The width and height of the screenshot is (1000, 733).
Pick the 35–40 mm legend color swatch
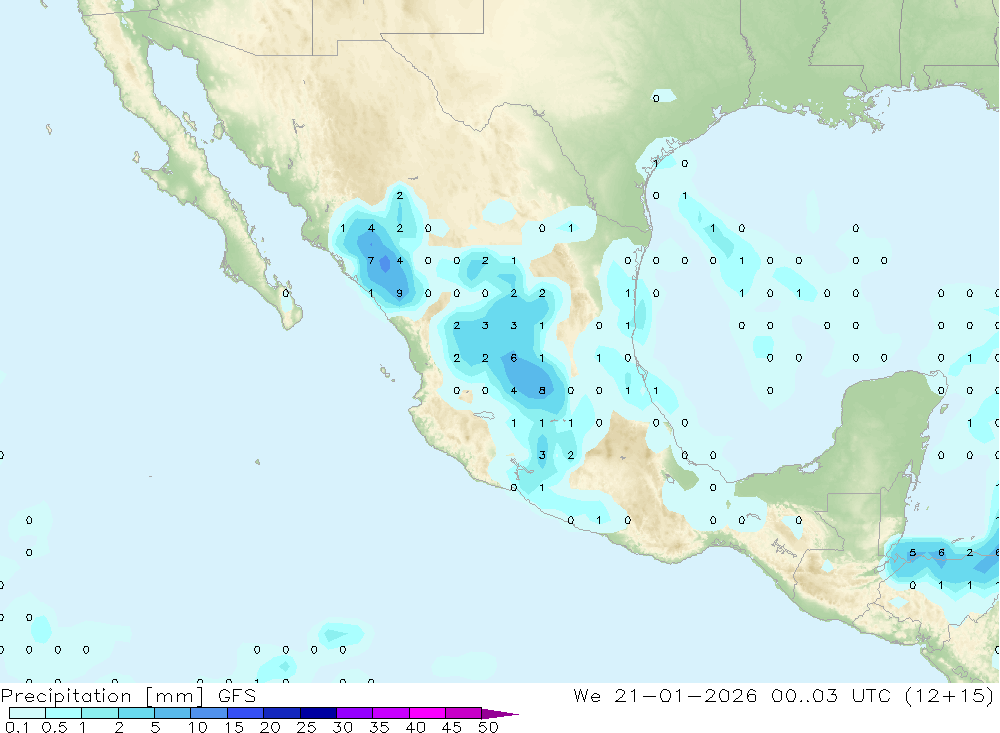click(x=391, y=713)
